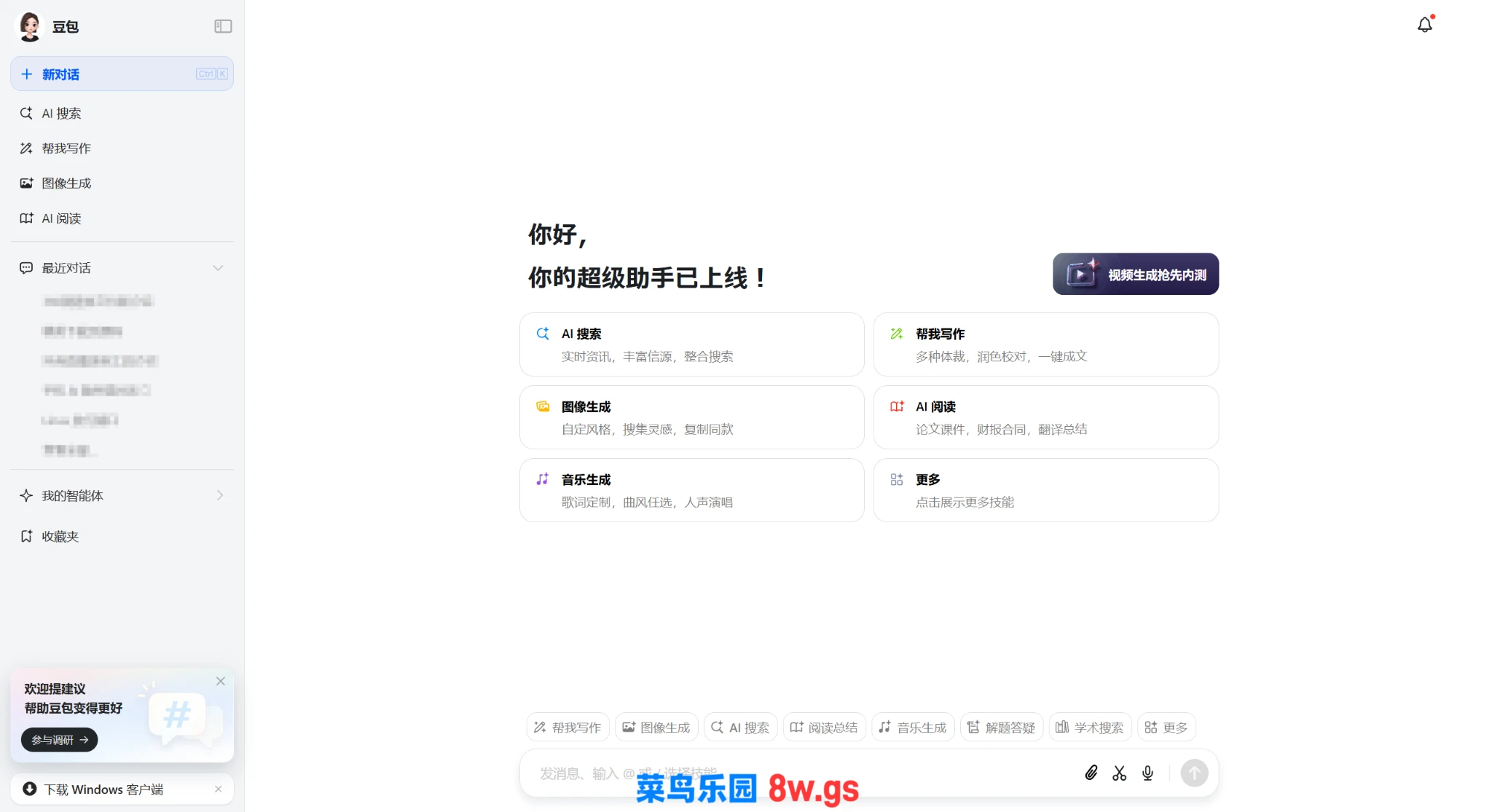Open the 音乐生成 skill card

[x=691, y=490]
